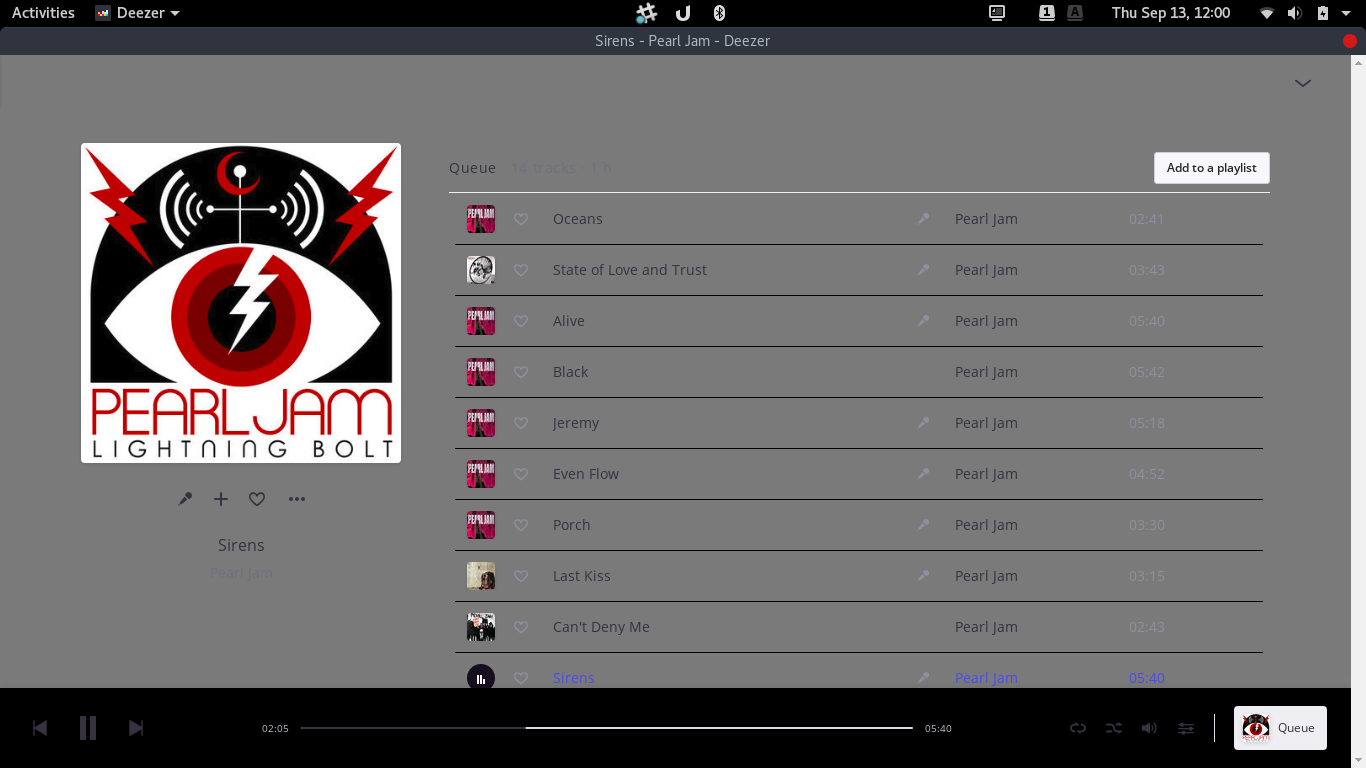
Task: Click plus icon under the album cover
Action: [x=221, y=499]
